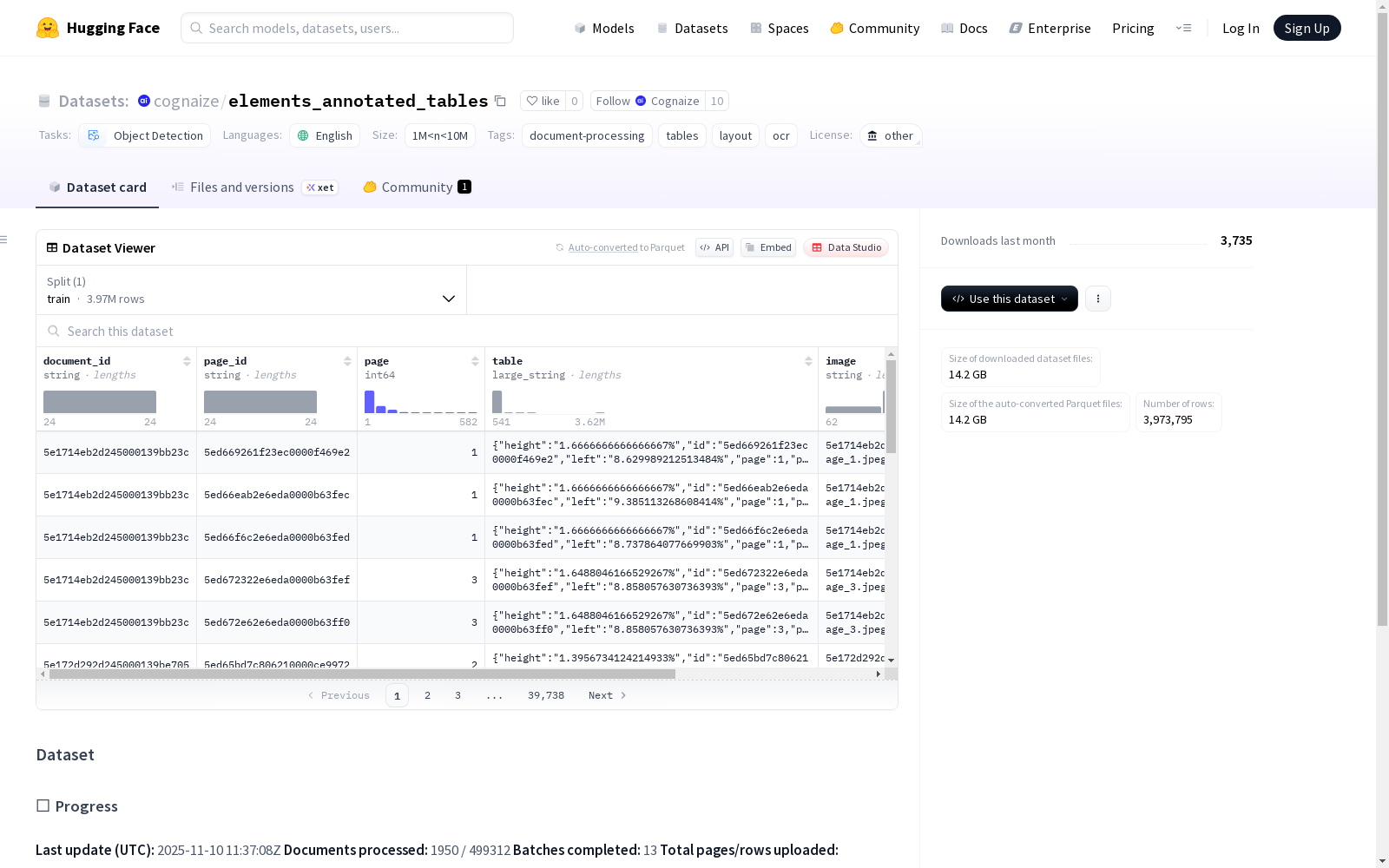Select the ocr tag
Viewport: 1389px width, 868px height.
pos(781,135)
